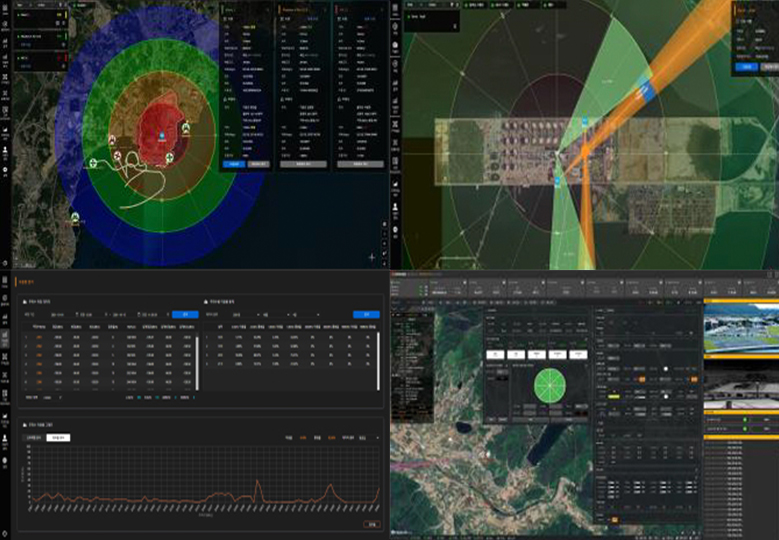
Task: Toggle lower green switch below console video feeds
Action: (744, 428)
